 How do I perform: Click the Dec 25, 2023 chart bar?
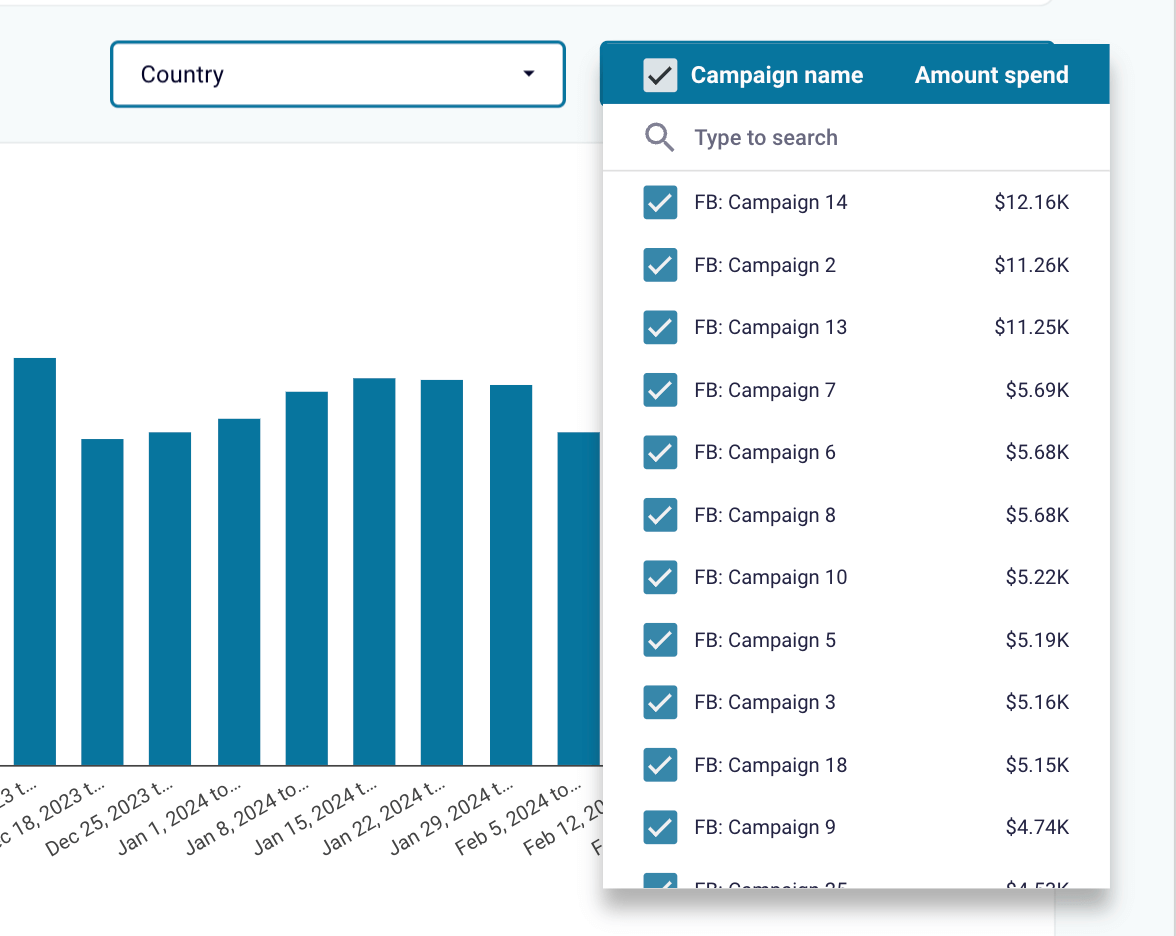point(170,598)
